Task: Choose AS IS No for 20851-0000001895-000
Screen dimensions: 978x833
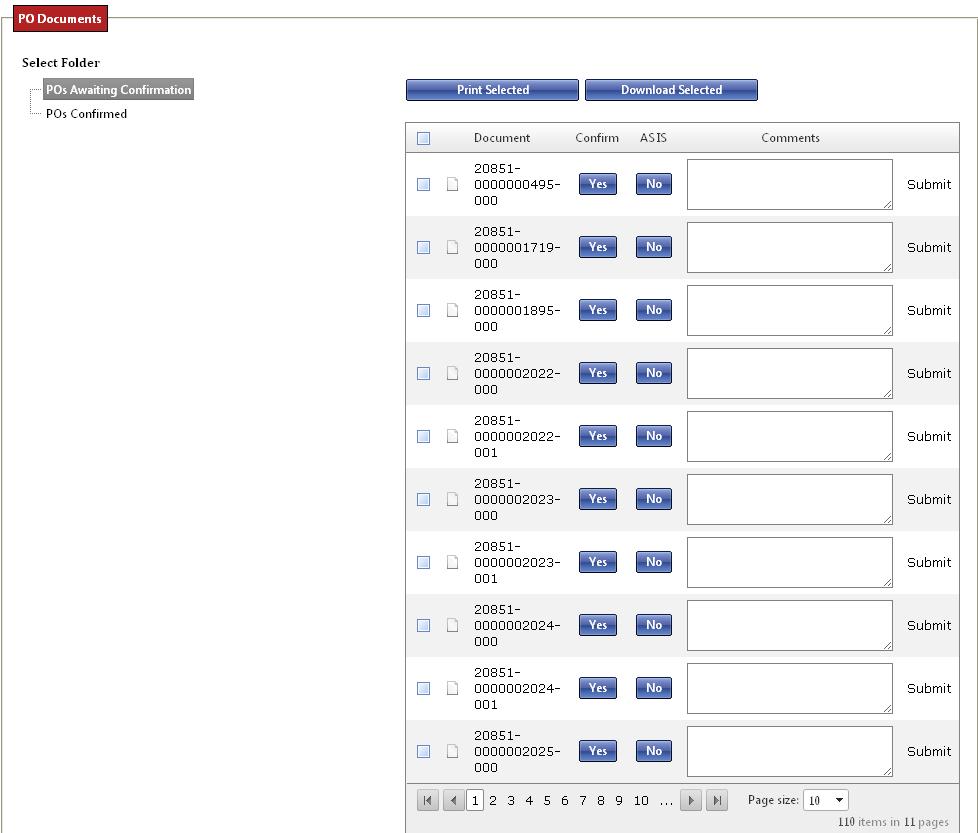Action: tap(654, 310)
